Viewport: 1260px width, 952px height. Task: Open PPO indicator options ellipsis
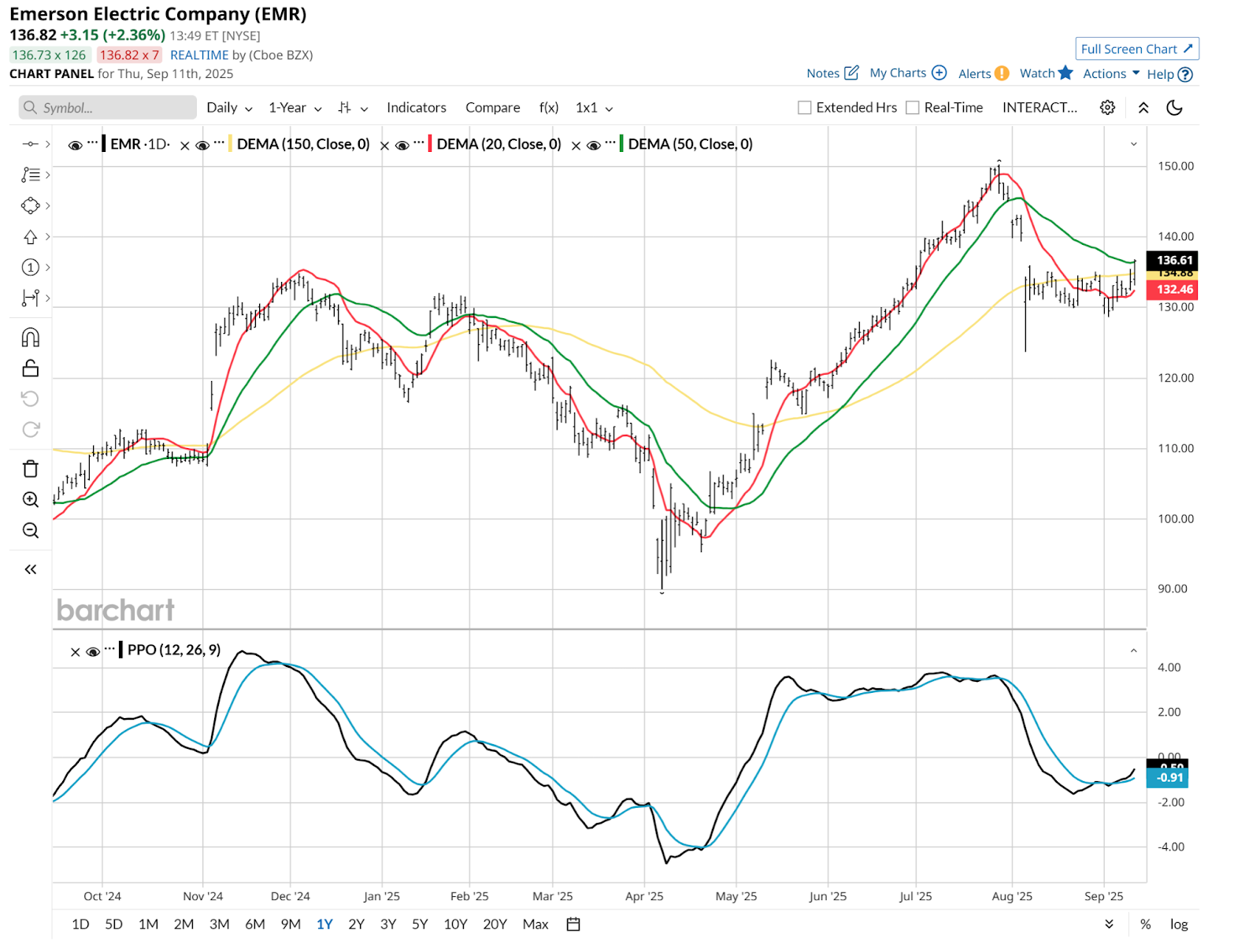click(x=109, y=649)
